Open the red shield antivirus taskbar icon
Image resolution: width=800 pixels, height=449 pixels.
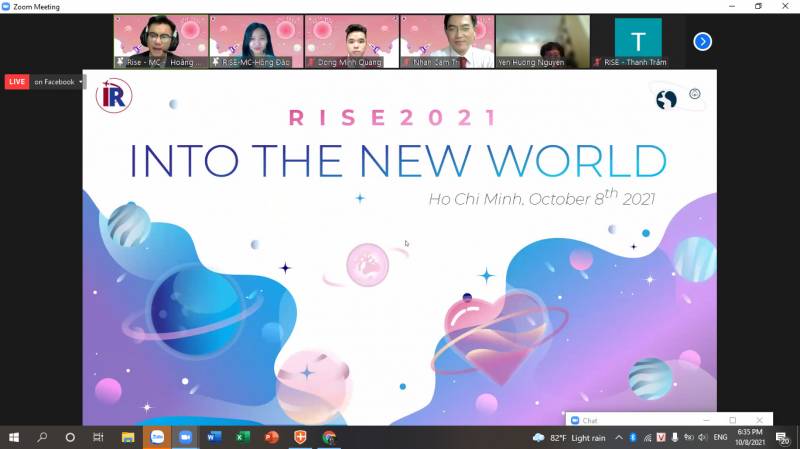301,437
